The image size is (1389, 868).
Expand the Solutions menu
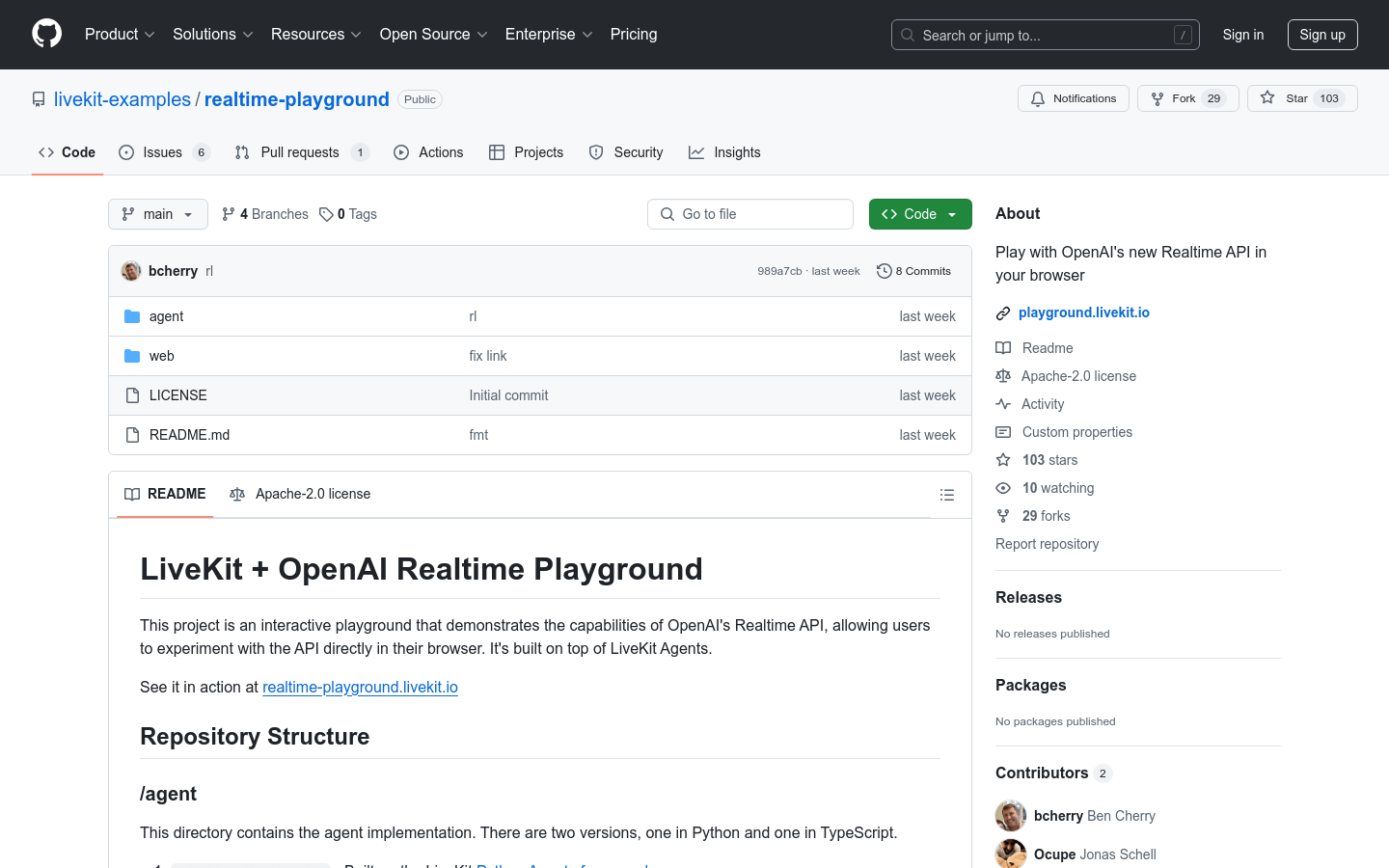coord(213,35)
